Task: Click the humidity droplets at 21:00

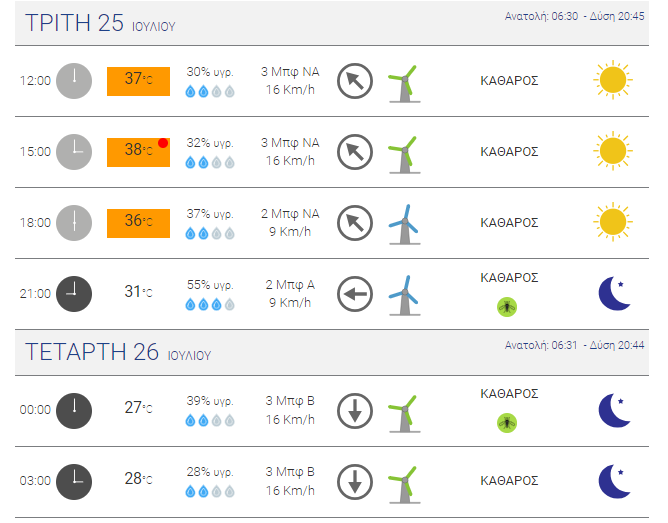Action: [x=210, y=304]
